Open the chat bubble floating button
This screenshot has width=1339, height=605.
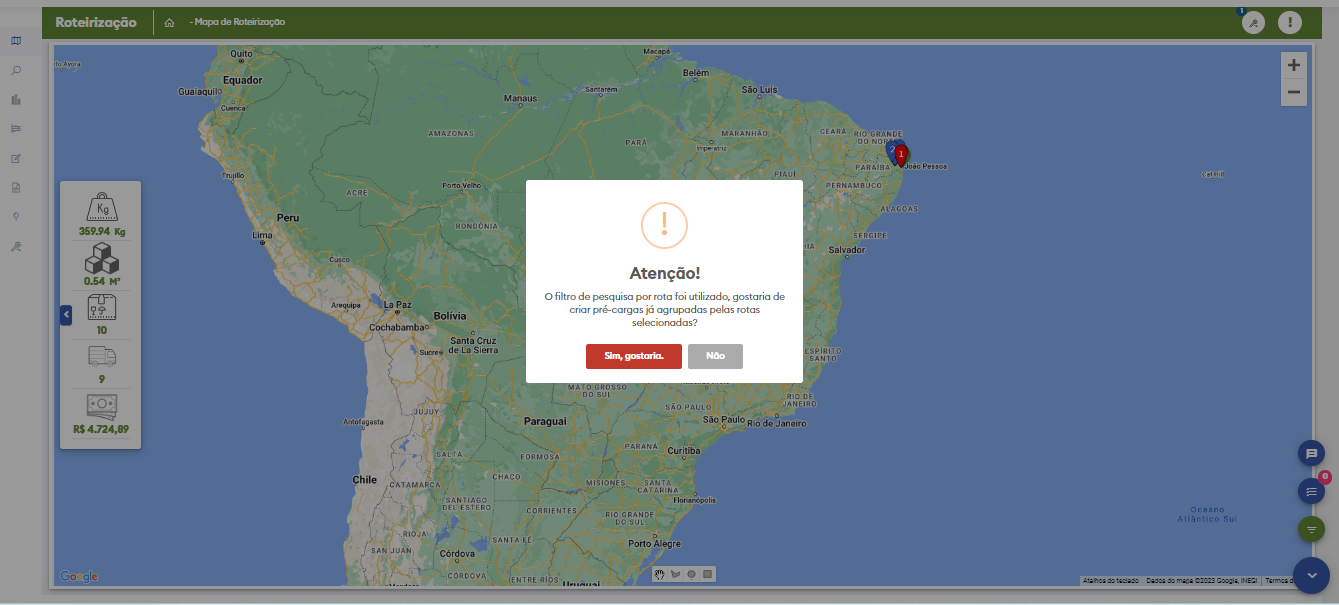(x=1311, y=453)
